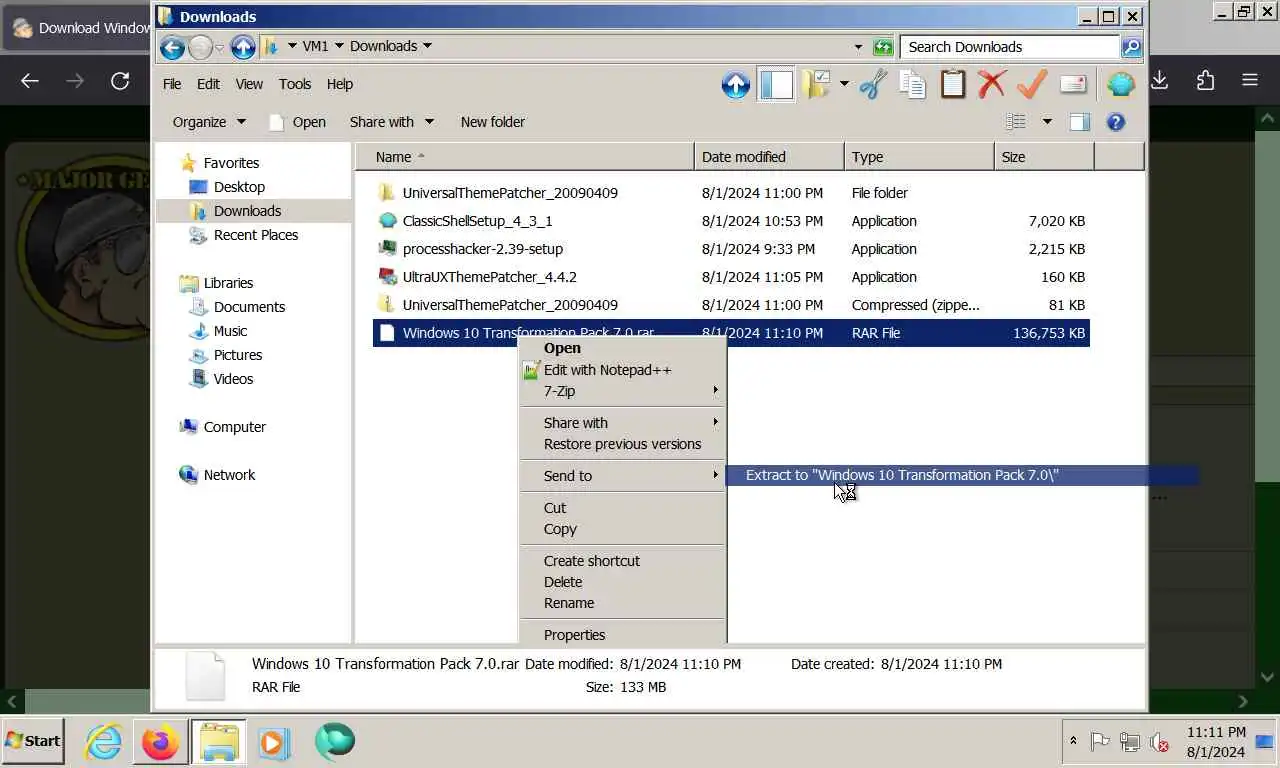Open the Share with dropdown in the command bar
Screen dimensions: 1280x768
point(392,122)
